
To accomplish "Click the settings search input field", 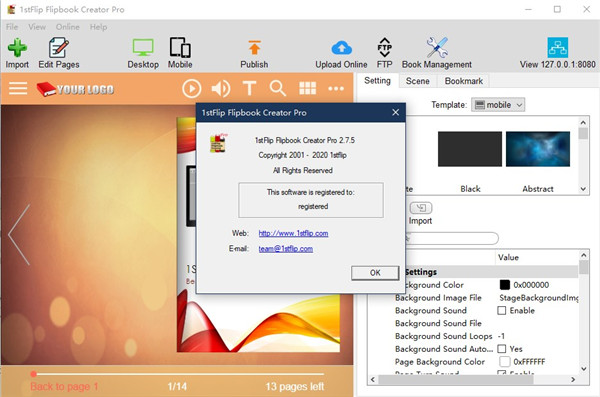I will coord(452,238).
